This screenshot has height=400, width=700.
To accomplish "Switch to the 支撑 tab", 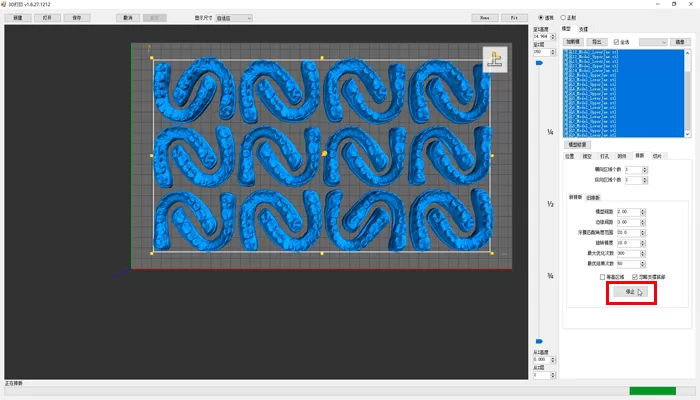I will [x=583, y=30].
